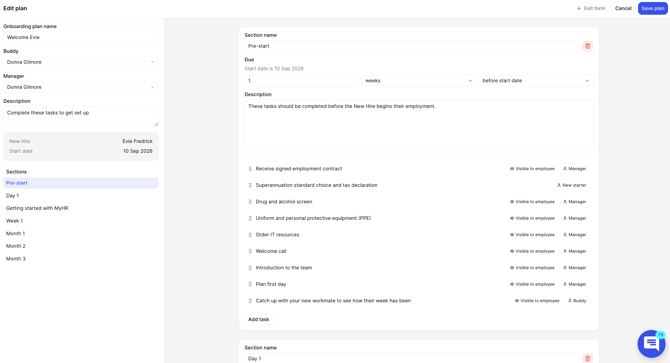
Task: Click the Pre-start Section name field
Action: (x=412, y=46)
